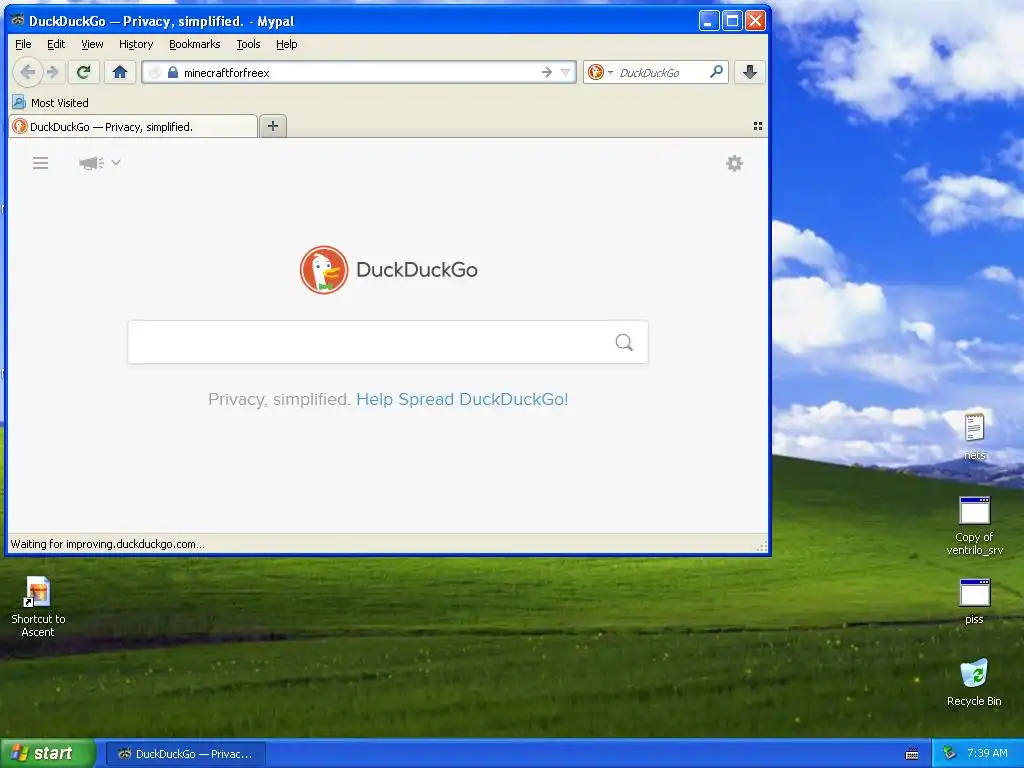
Task: Select the piss desktop icon
Action: (974, 601)
